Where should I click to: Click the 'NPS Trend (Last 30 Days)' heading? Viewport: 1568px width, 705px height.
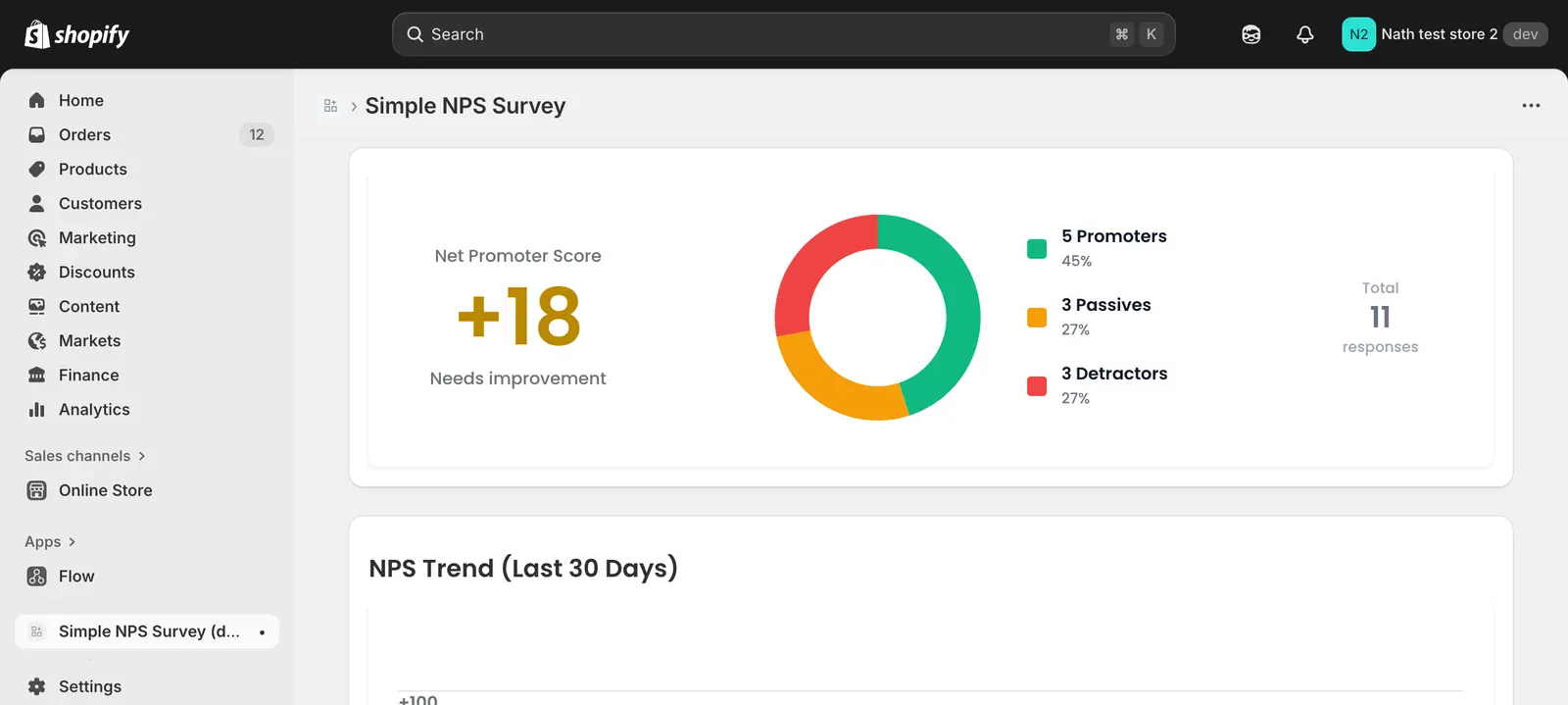[523, 569]
